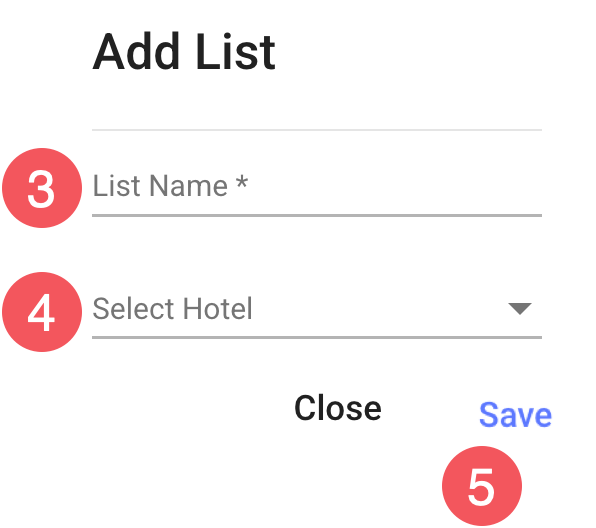Open the Select Hotel dropdown

click(x=317, y=309)
